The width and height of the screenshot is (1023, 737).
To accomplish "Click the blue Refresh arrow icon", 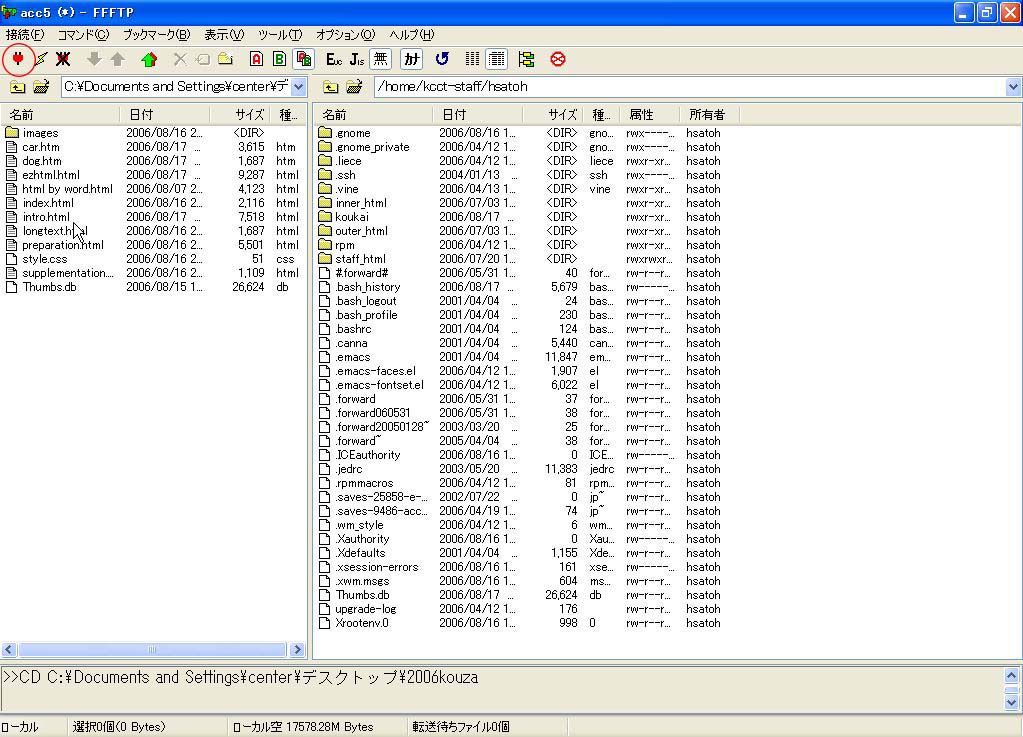I will [x=442, y=59].
